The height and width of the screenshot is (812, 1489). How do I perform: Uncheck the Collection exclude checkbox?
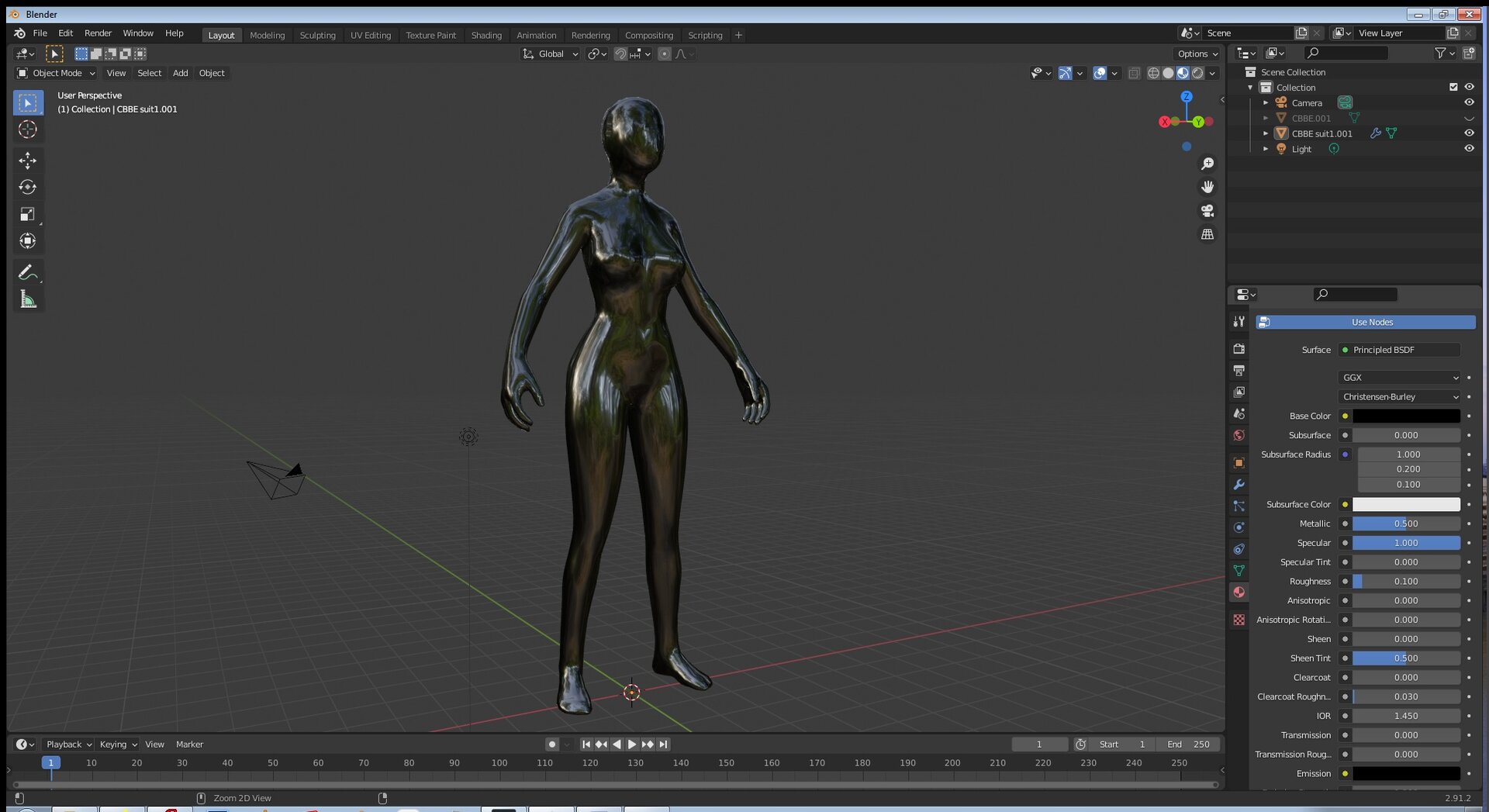point(1453,87)
